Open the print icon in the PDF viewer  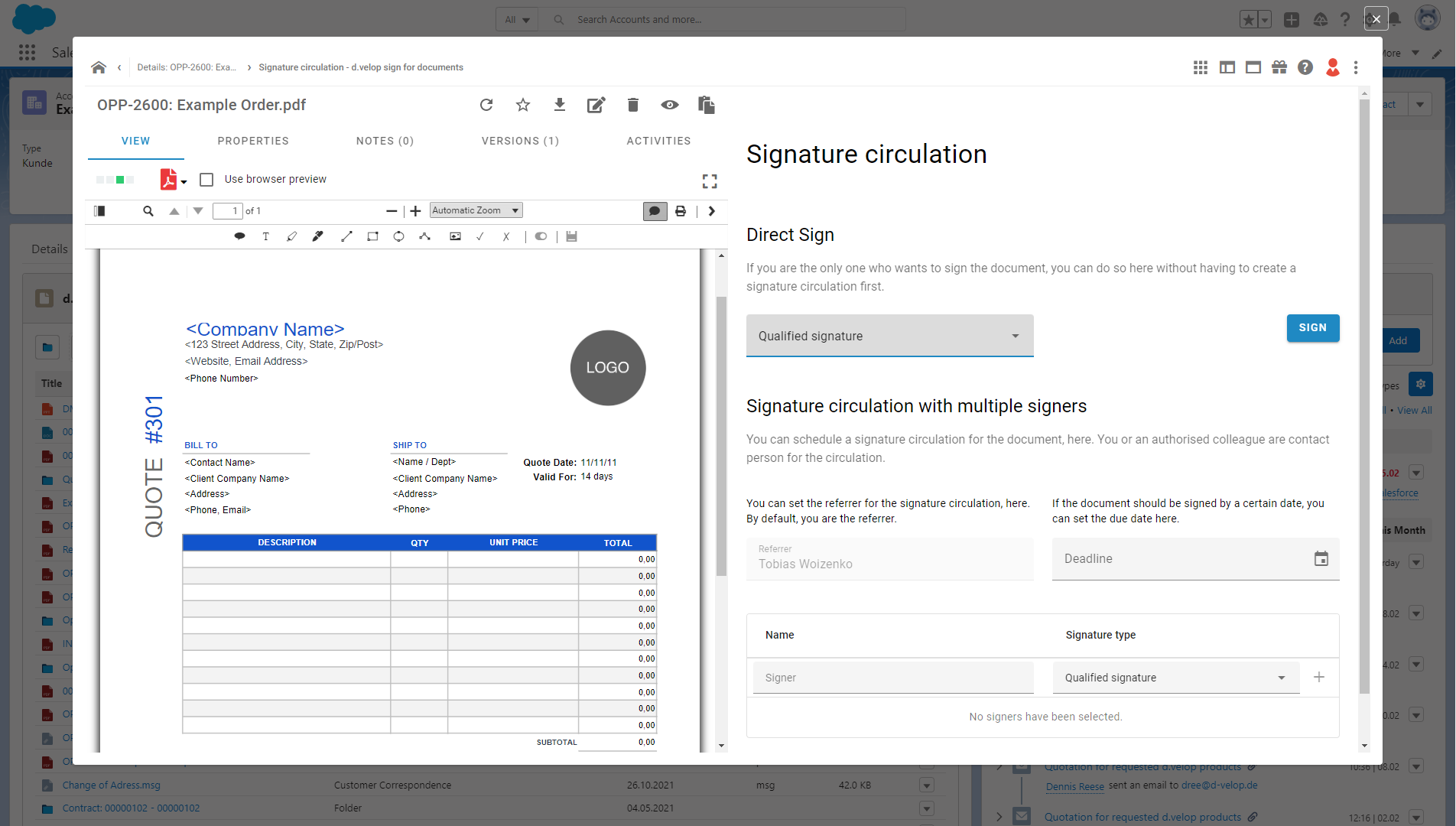click(681, 210)
